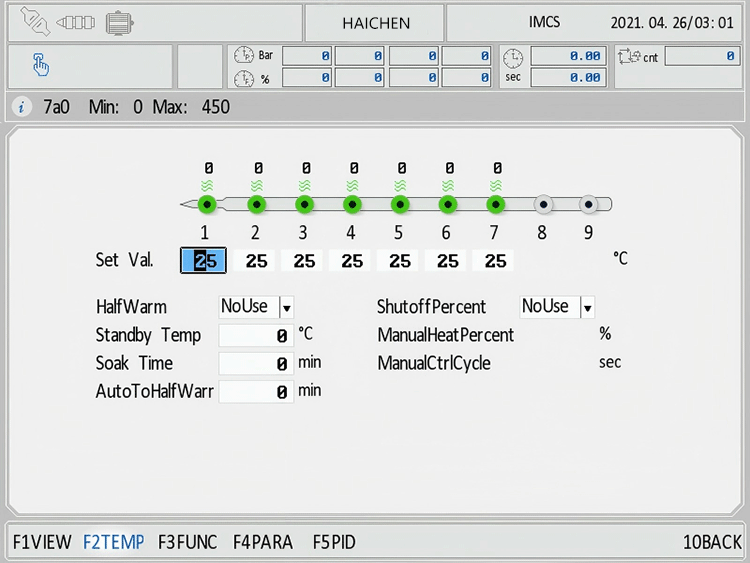The width and height of the screenshot is (750, 563).
Task: Toggle heating zone 6 green indicator
Action: tap(448, 205)
